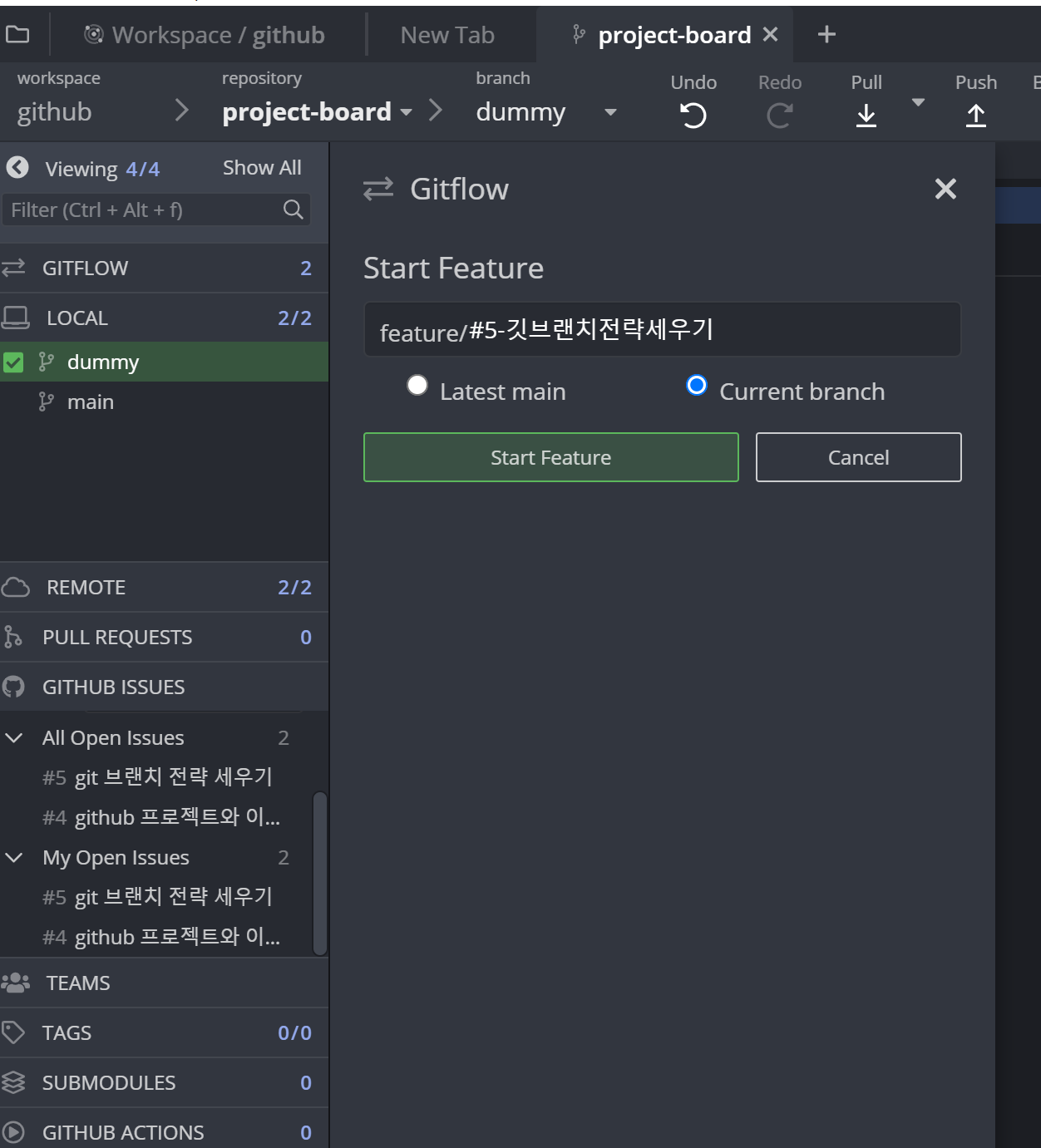Viewport: 1041px width, 1148px height.
Task: Click the Undo icon
Action: click(x=693, y=115)
